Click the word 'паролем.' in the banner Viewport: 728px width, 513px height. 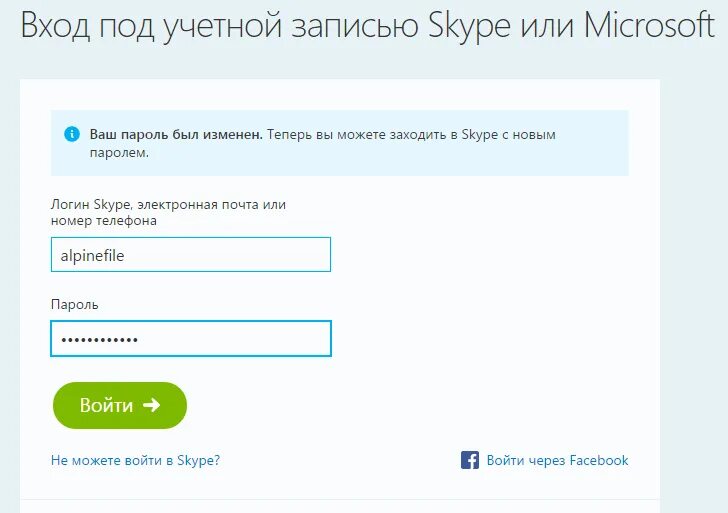(119, 153)
